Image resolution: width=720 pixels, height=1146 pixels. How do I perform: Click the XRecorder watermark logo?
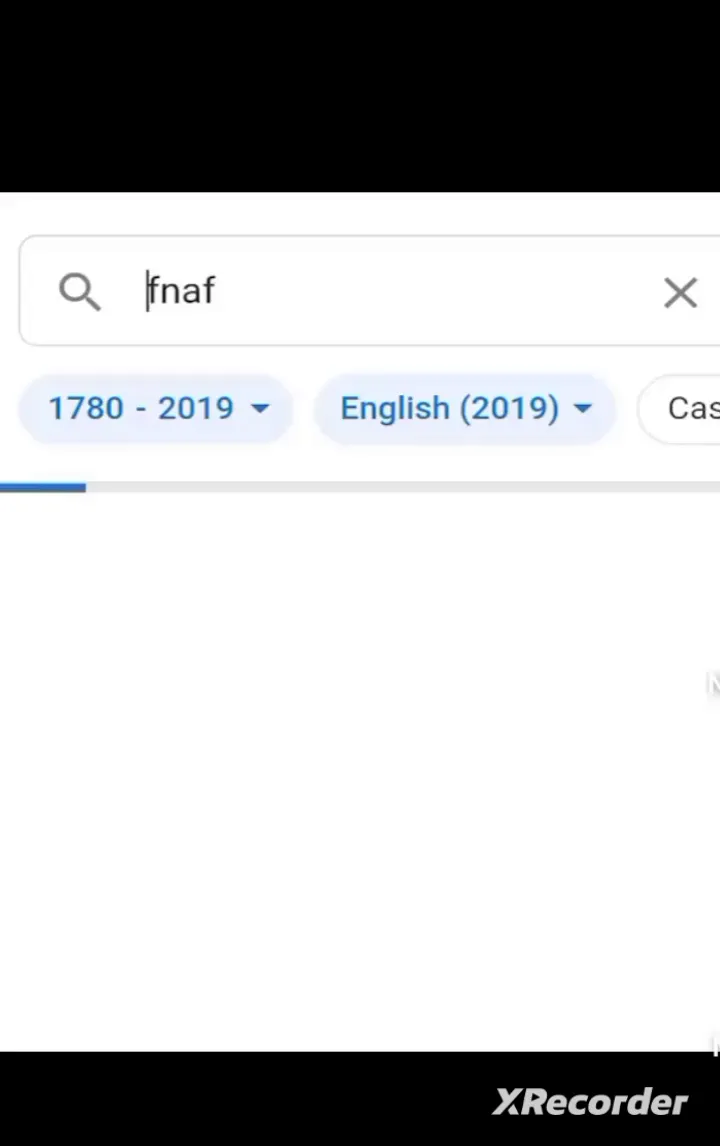pyautogui.click(x=590, y=1101)
